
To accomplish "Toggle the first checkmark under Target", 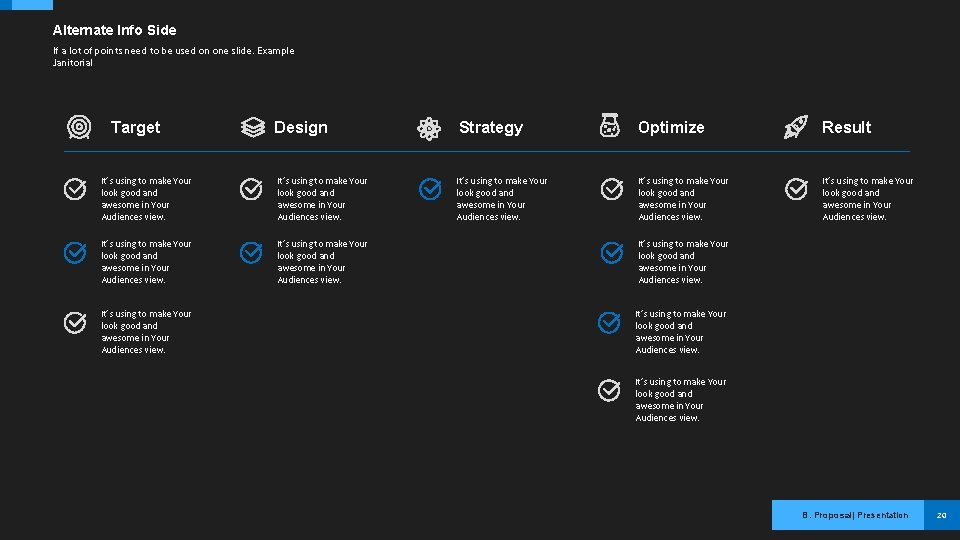I will (x=75, y=189).
